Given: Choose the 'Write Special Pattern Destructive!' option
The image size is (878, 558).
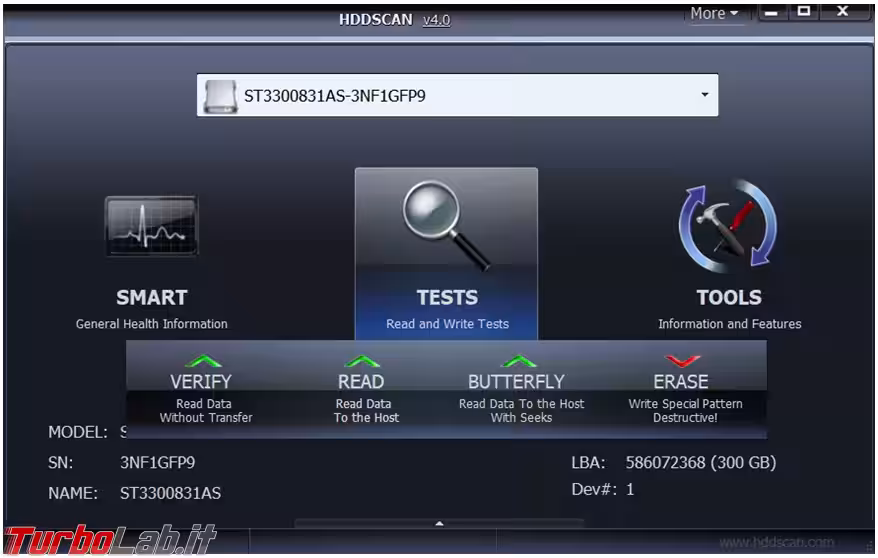Looking at the screenshot, I should pyautogui.click(x=685, y=411).
